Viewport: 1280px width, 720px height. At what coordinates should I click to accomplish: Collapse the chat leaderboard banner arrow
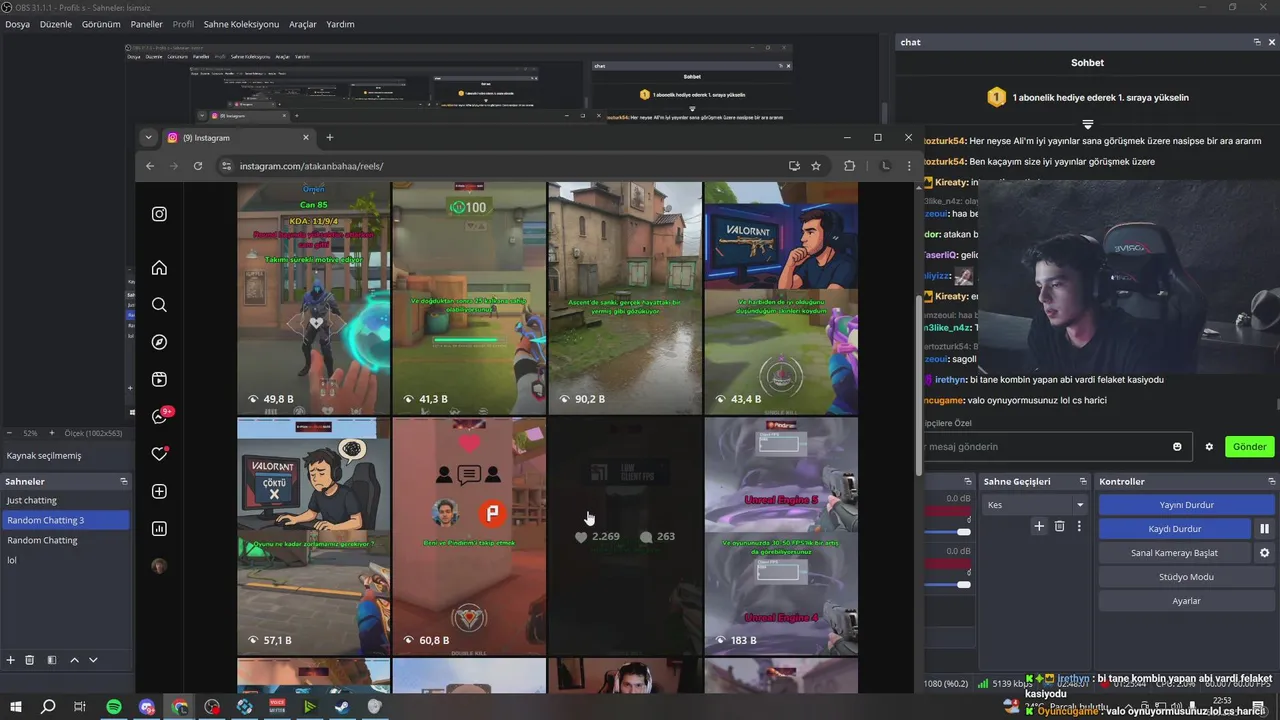coord(1087,125)
